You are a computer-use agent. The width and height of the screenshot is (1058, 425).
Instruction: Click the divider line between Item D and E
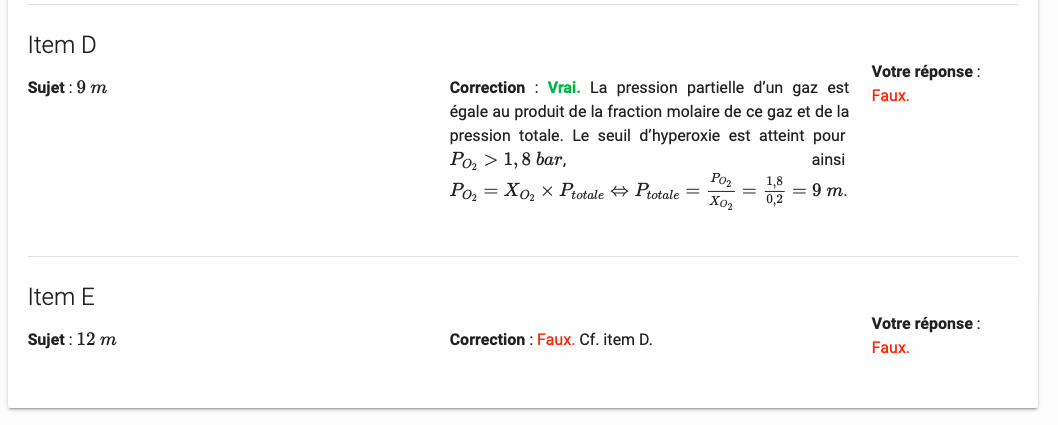[x=522, y=256]
